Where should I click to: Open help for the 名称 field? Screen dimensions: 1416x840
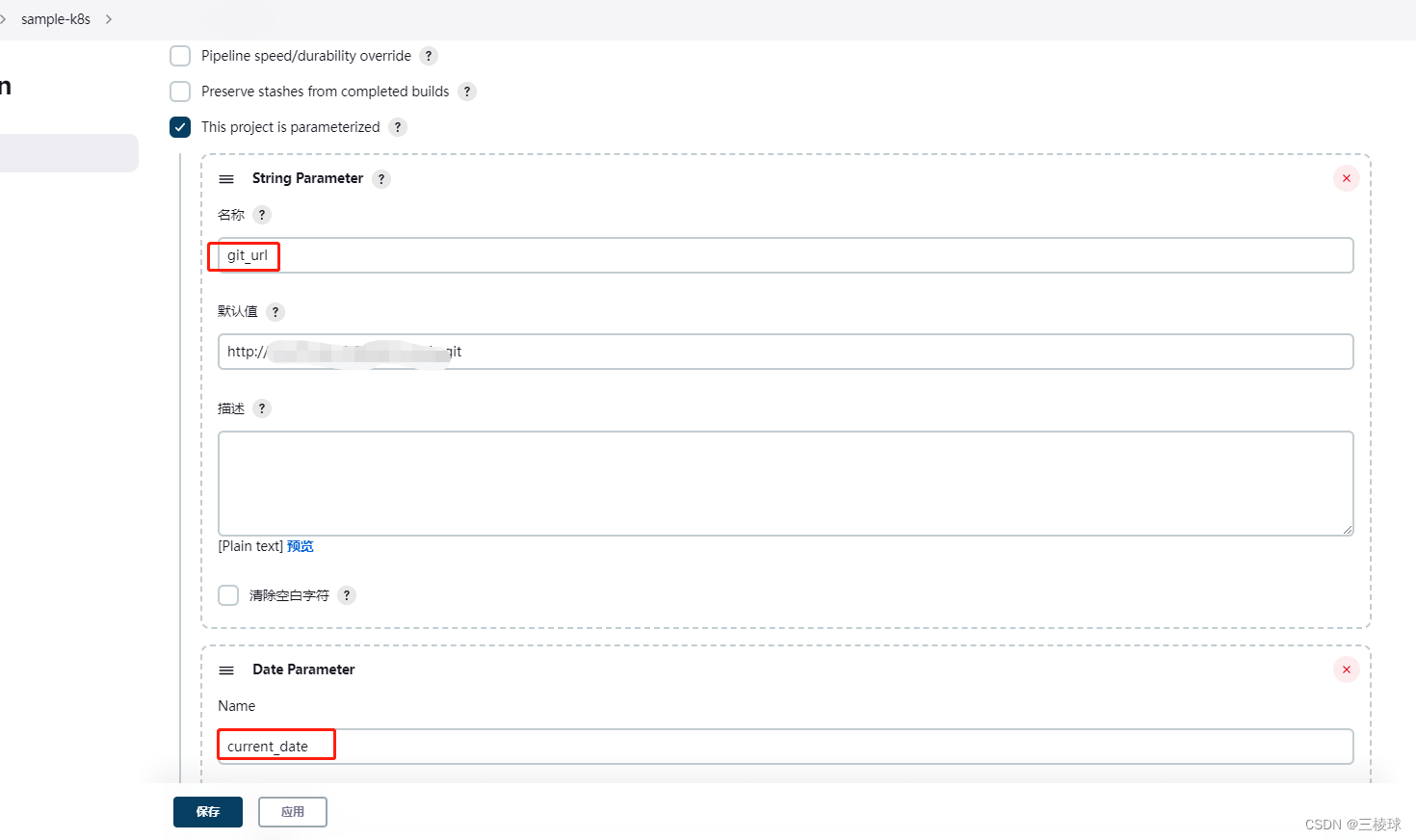tap(260, 215)
